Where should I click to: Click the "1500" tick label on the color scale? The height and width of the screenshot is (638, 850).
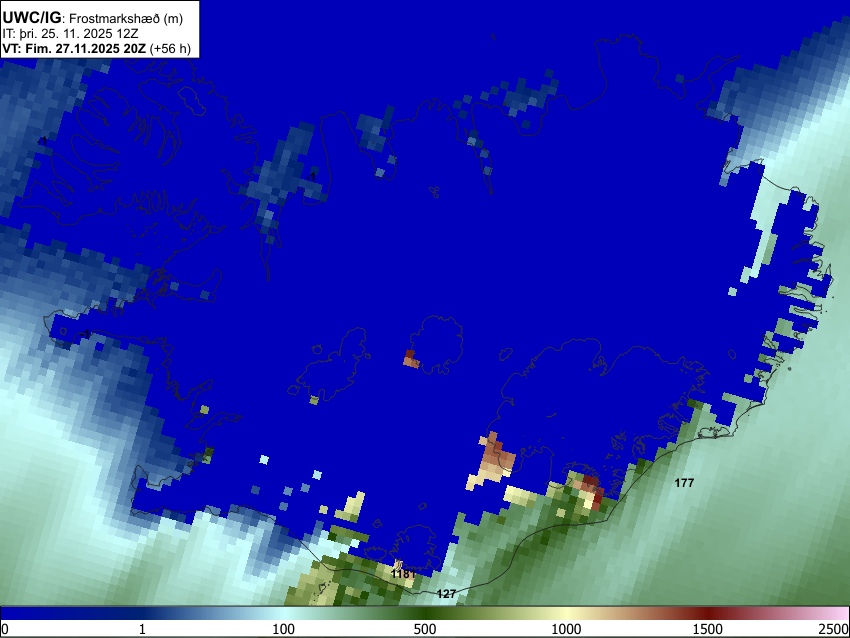[x=708, y=629]
